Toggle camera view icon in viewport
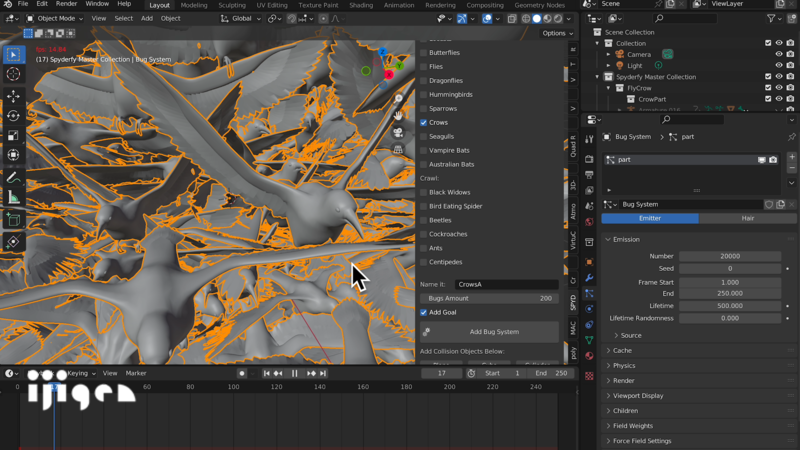 (398, 133)
